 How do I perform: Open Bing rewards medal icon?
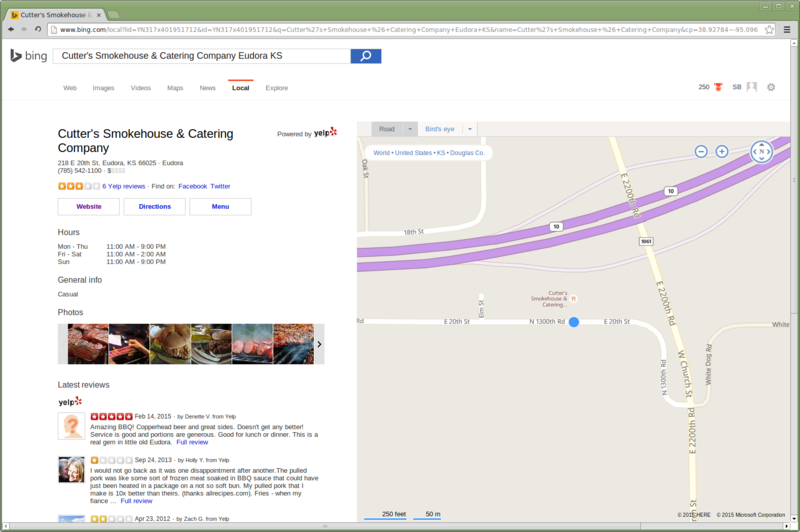[718, 87]
